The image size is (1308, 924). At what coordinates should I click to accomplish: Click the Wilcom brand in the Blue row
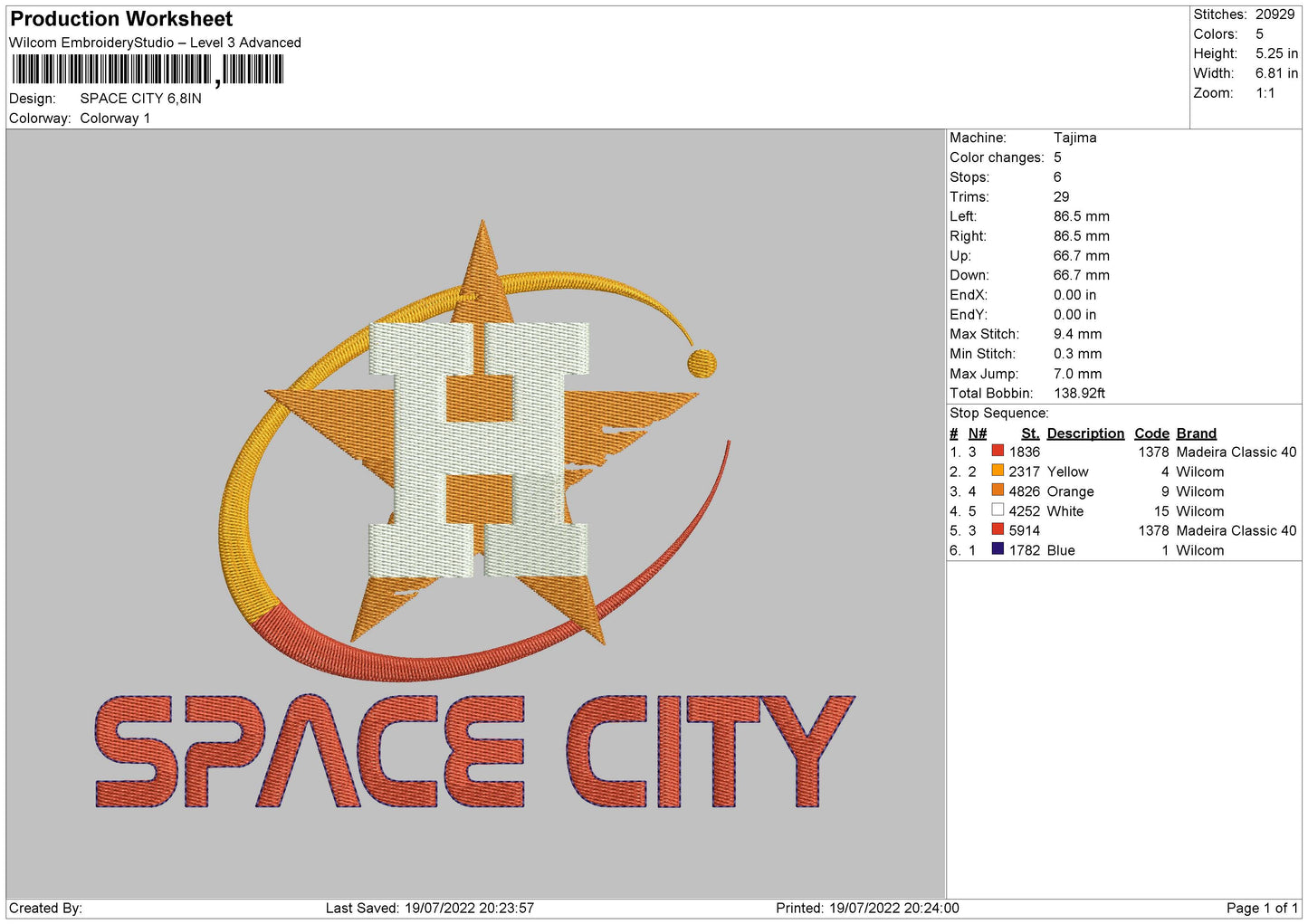tap(1199, 550)
